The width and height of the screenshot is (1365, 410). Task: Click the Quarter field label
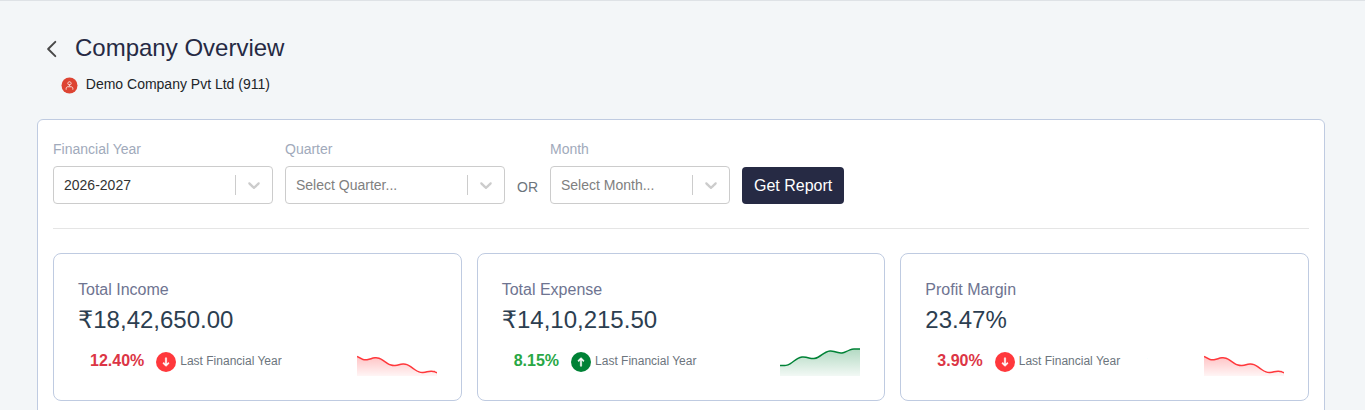click(309, 149)
